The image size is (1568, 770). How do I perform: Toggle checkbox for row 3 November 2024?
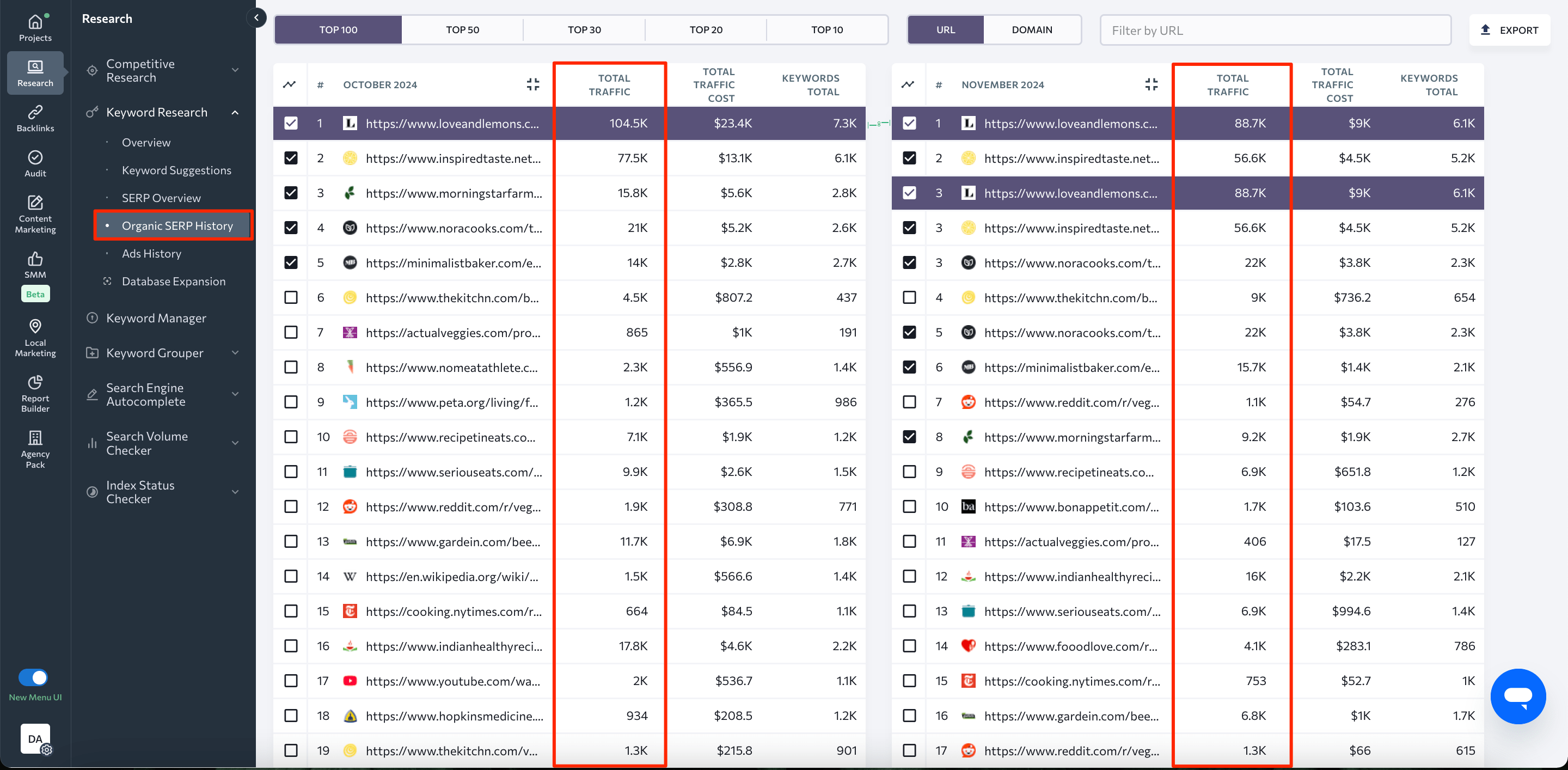[x=909, y=193]
